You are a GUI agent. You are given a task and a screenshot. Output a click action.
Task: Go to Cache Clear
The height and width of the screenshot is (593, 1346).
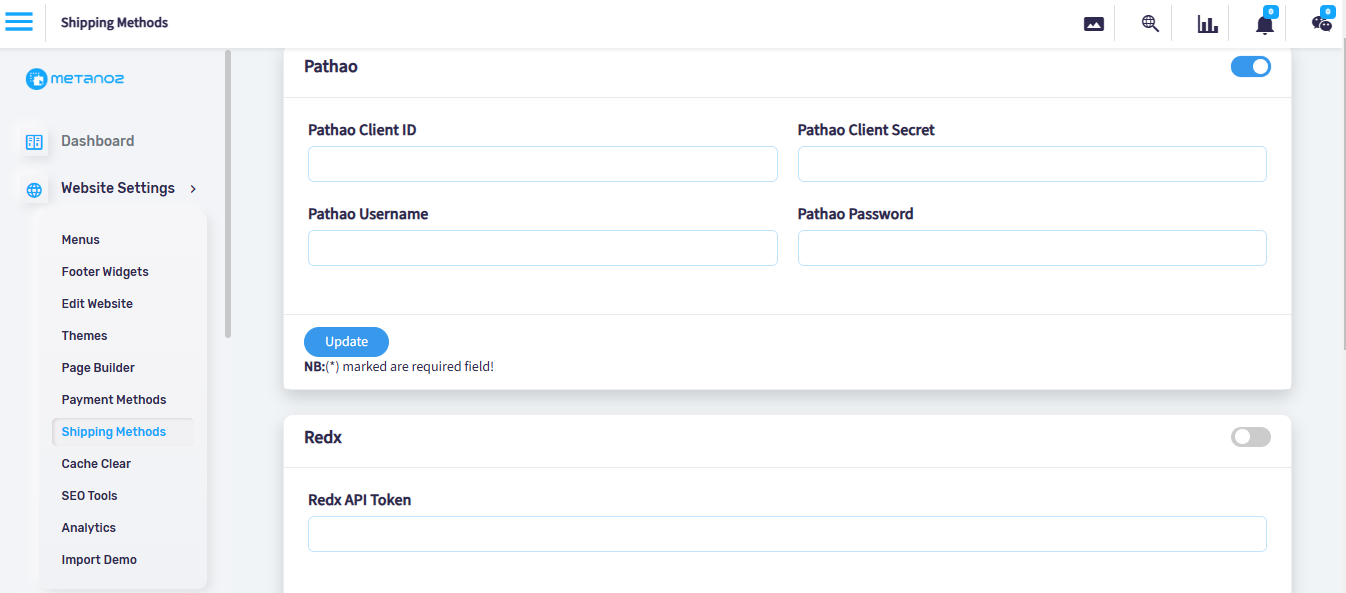pos(96,464)
